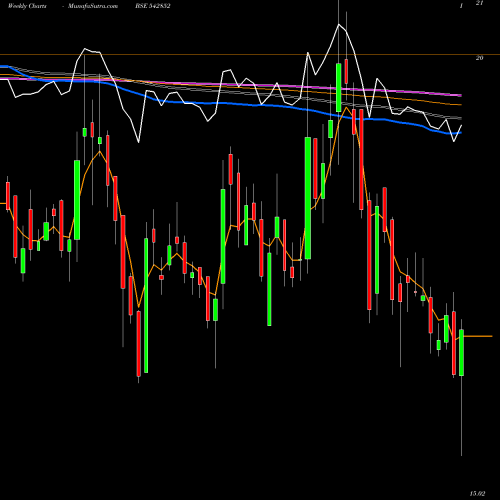
Task: Click the "15.02" price axis label
Action: [x=478, y=493]
